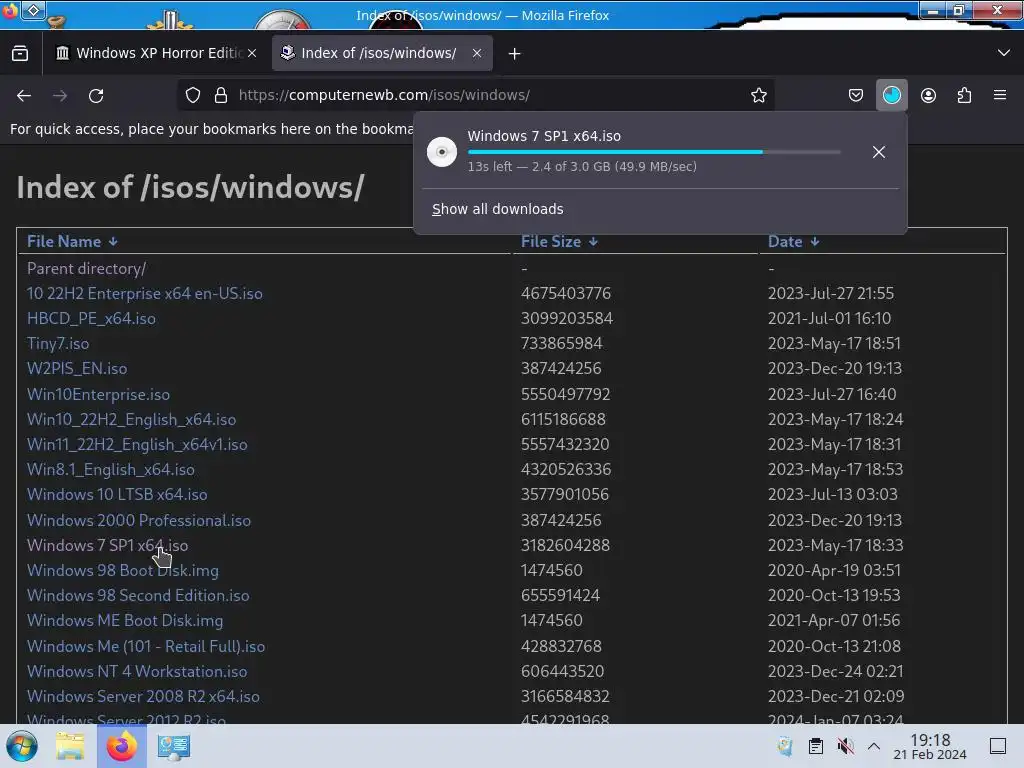Click file size 4675403776

[x=566, y=293]
